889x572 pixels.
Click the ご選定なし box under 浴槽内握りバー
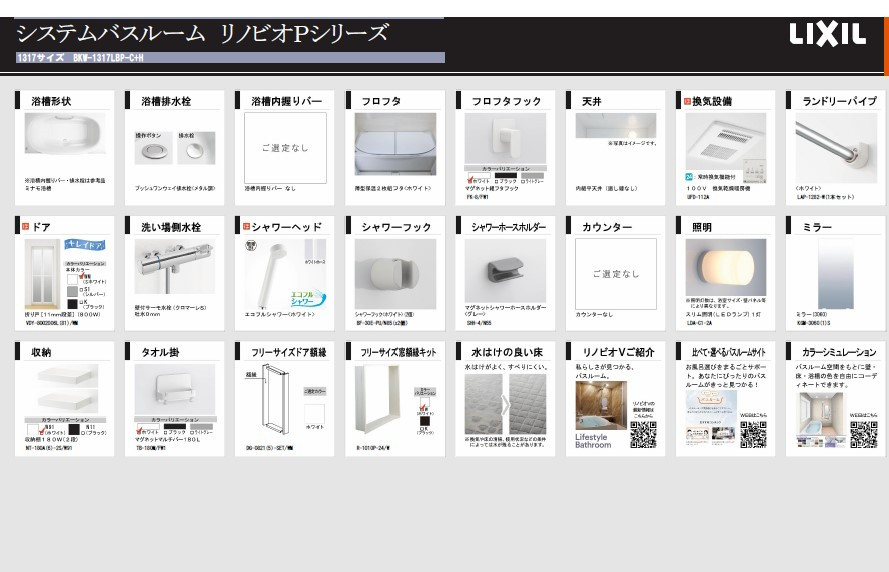(x=285, y=147)
